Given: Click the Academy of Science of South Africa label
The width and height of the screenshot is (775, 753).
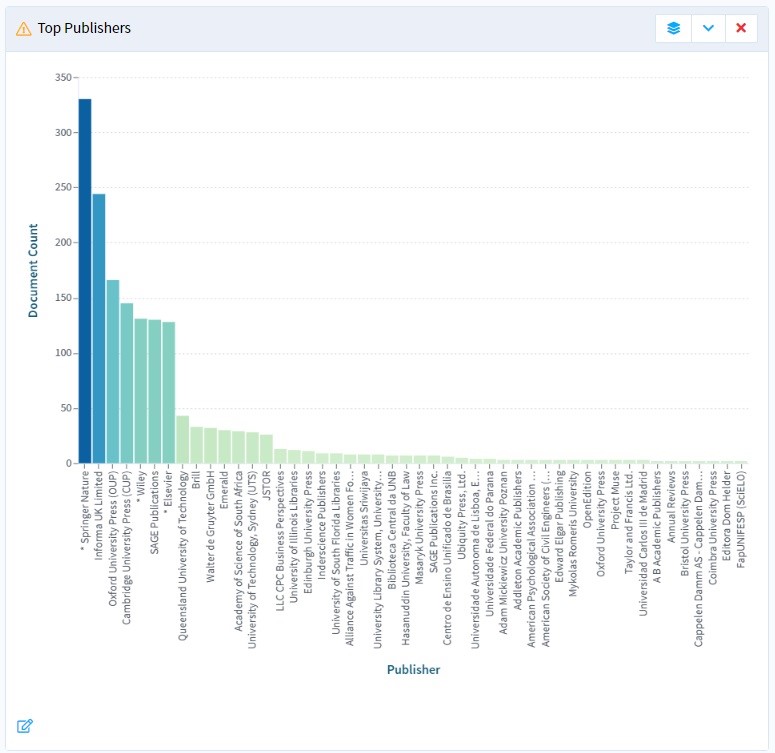Looking at the screenshot, I should coord(238,550).
